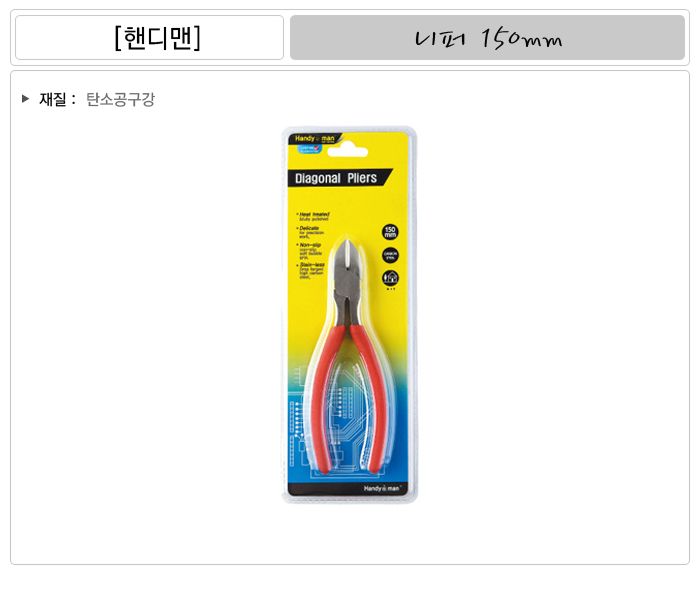Click the Stain-less feature bullet text
Screen dimensions: 700x608
click(x=312, y=271)
